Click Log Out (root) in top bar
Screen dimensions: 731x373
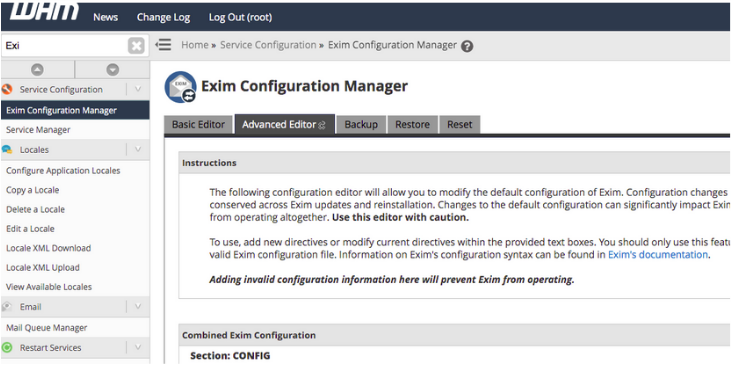240,17
